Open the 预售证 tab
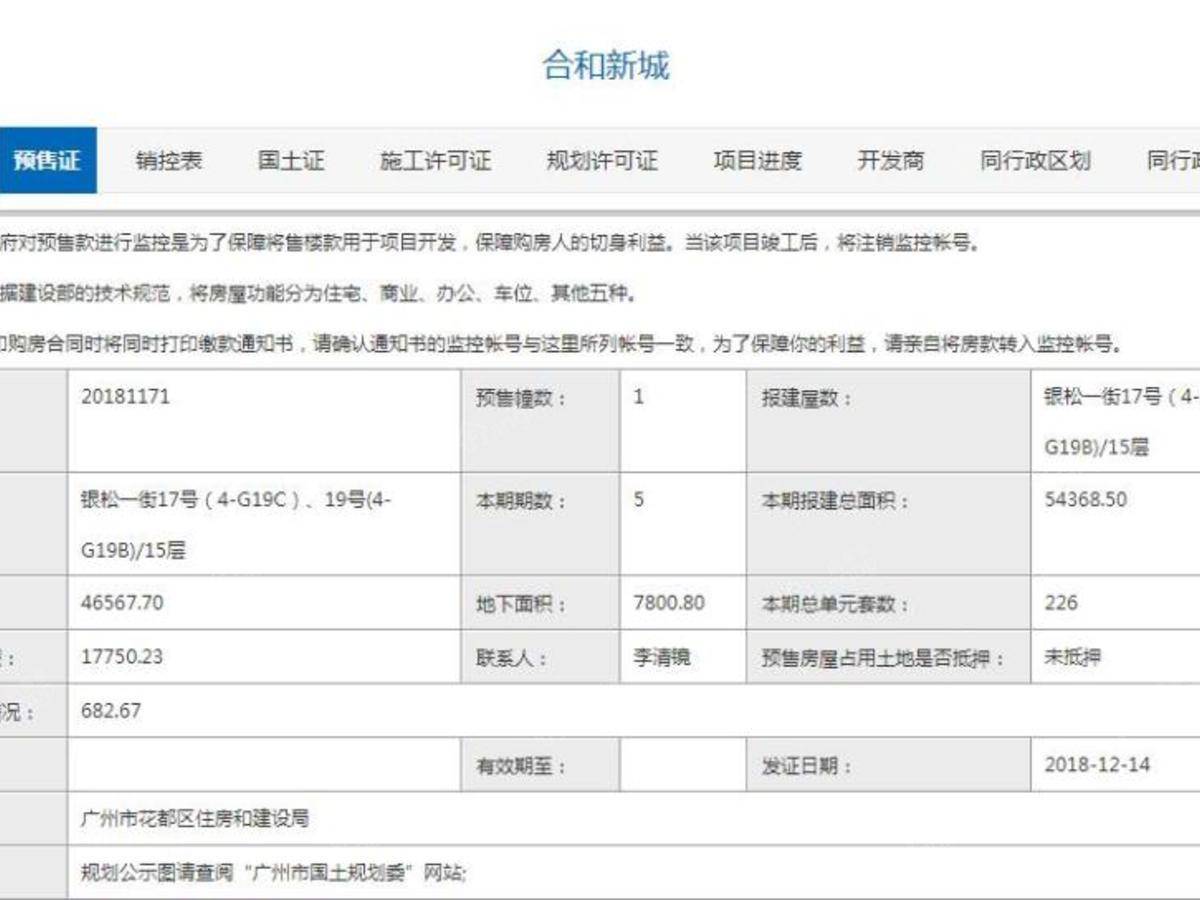This screenshot has width=1200, height=900. click(x=46, y=160)
